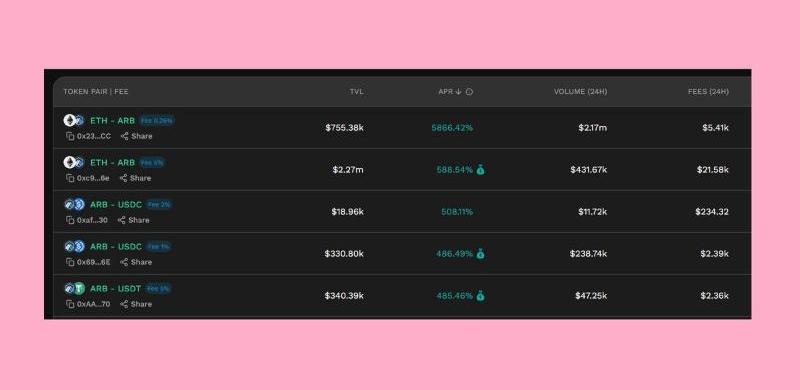Sort by APR using the arrow
This screenshot has height=390, width=800.
[458, 92]
